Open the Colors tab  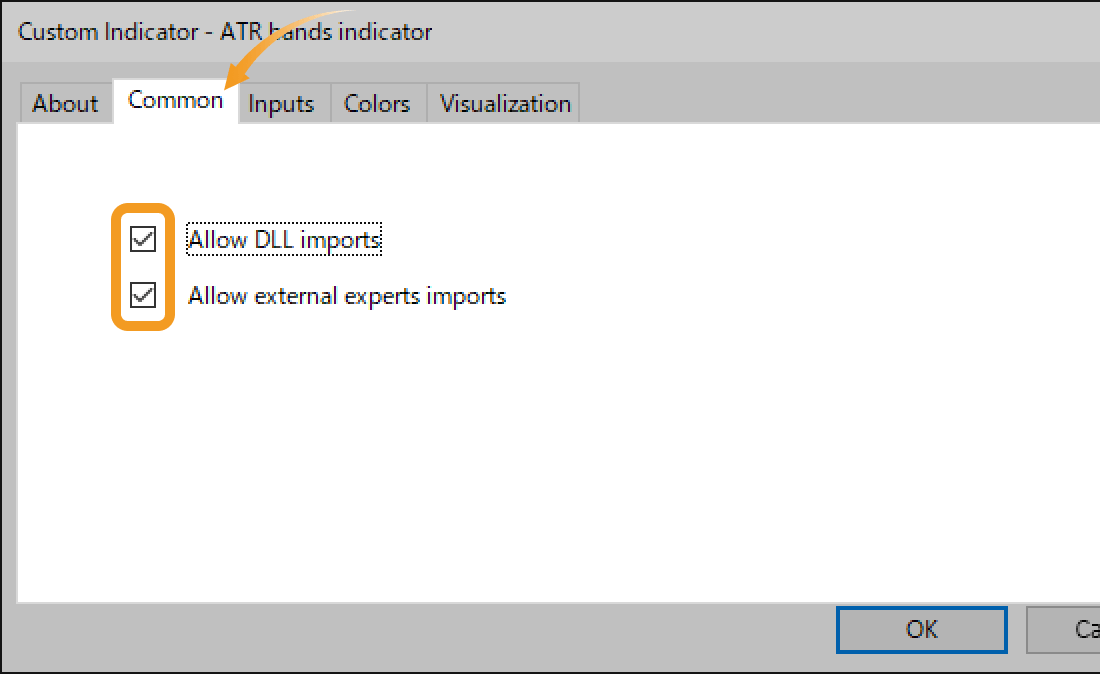(x=377, y=104)
